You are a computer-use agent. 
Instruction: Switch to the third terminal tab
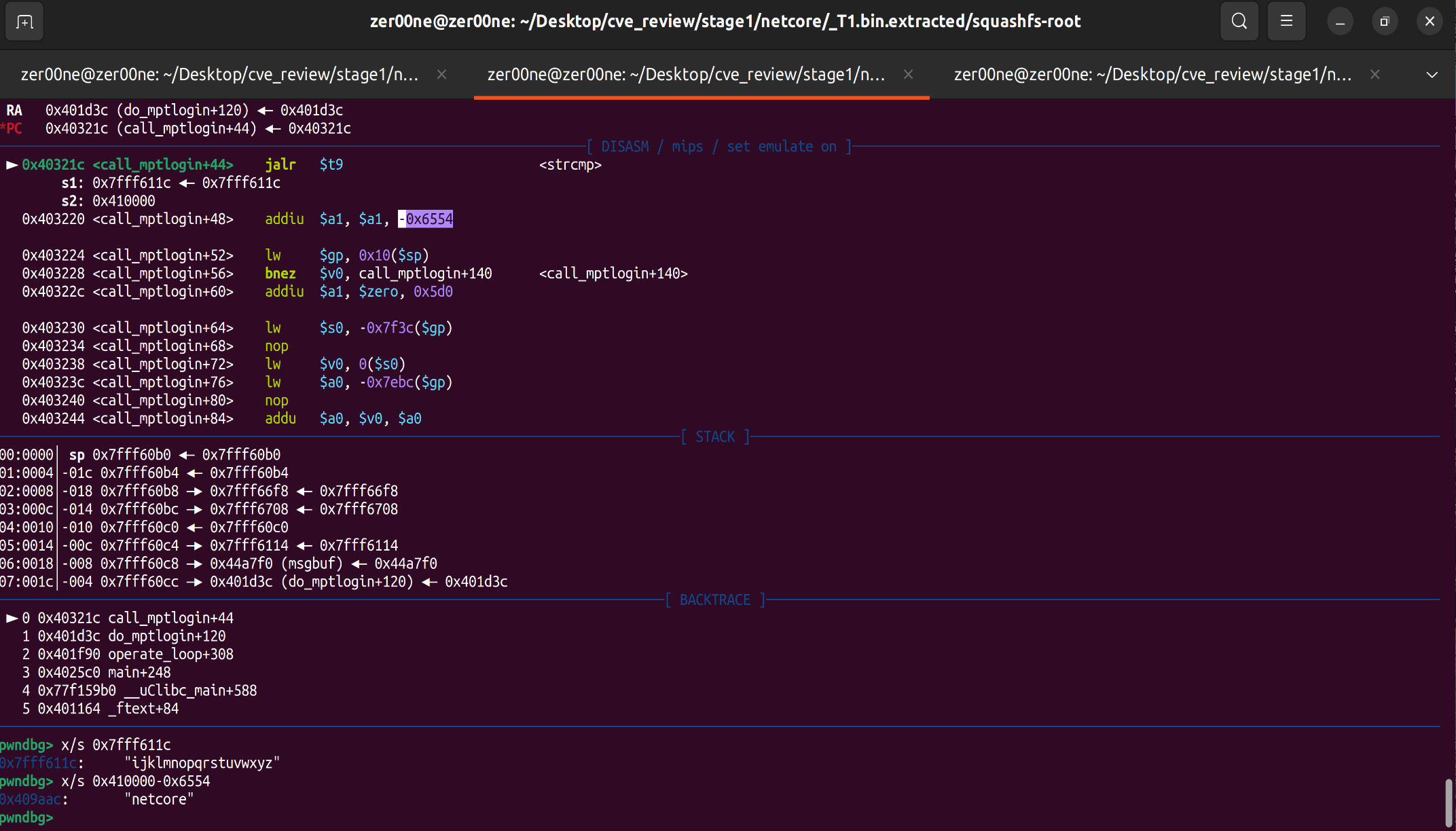pyautogui.click(x=1152, y=75)
